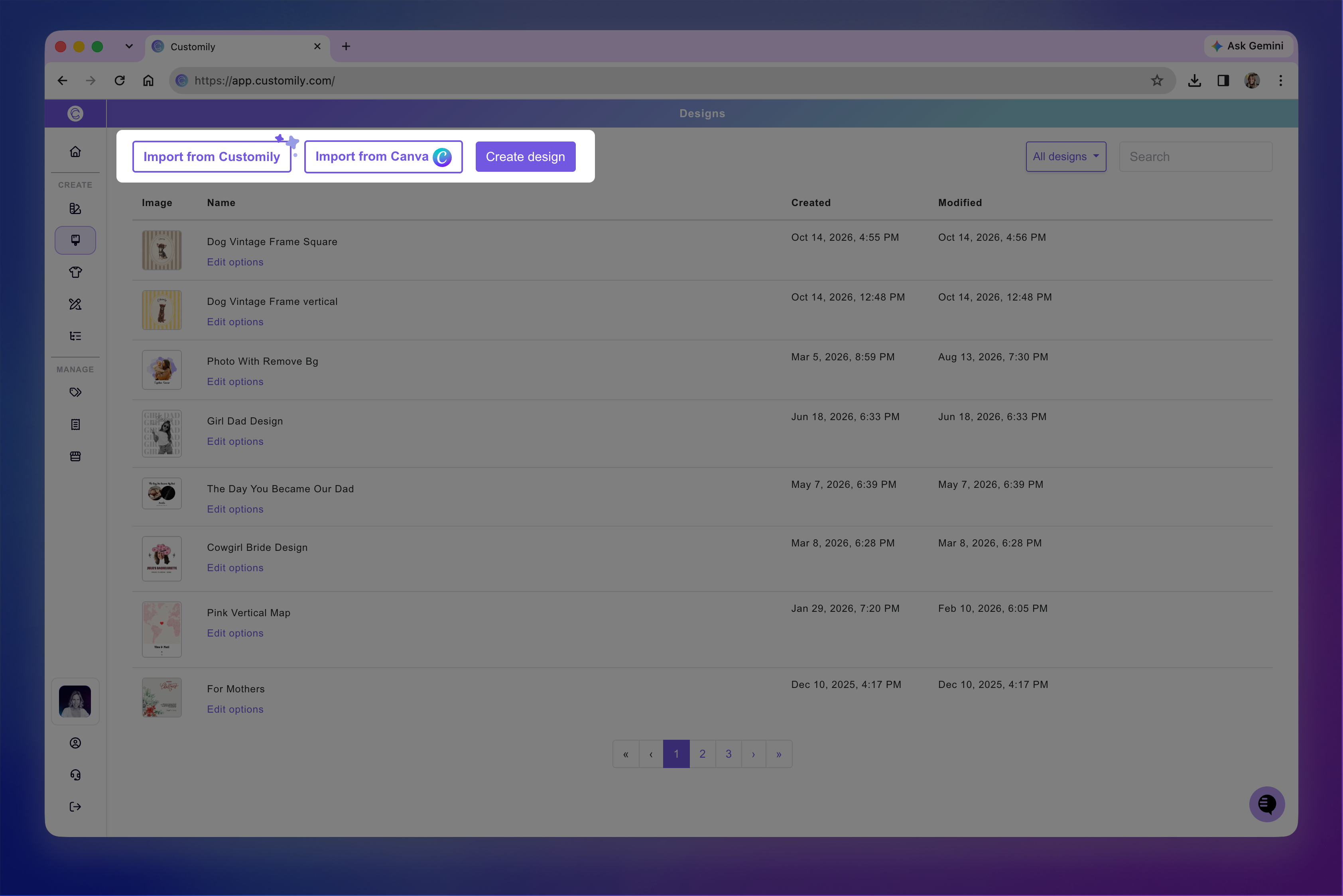Screen dimensions: 1343x896
Task: Click Import from Customily button
Action: click(x=212, y=157)
